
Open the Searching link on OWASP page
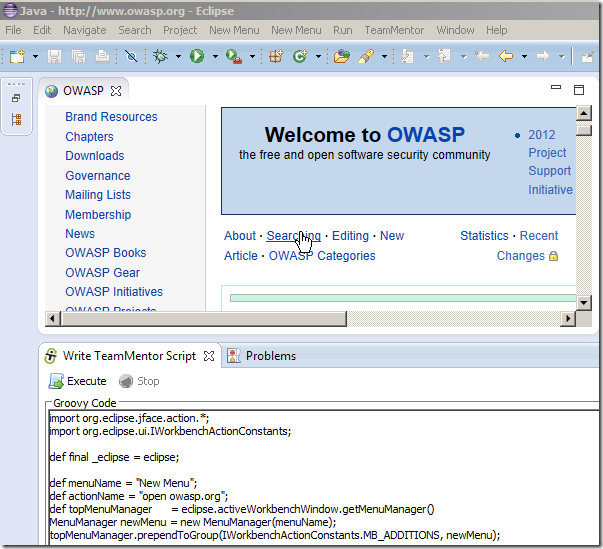tap(293, 236)
